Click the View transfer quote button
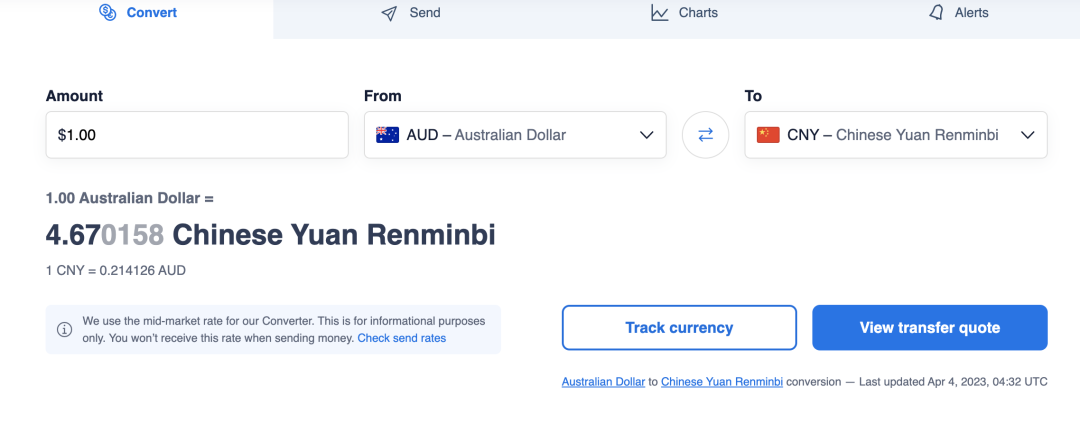 pos(930,328)
